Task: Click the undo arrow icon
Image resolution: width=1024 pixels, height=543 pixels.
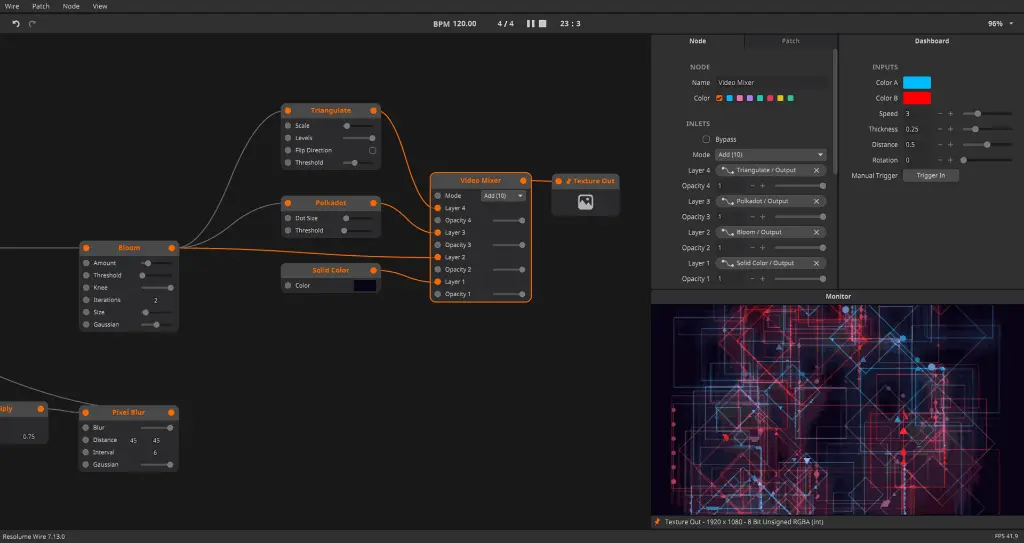Action: pos(16,23)
